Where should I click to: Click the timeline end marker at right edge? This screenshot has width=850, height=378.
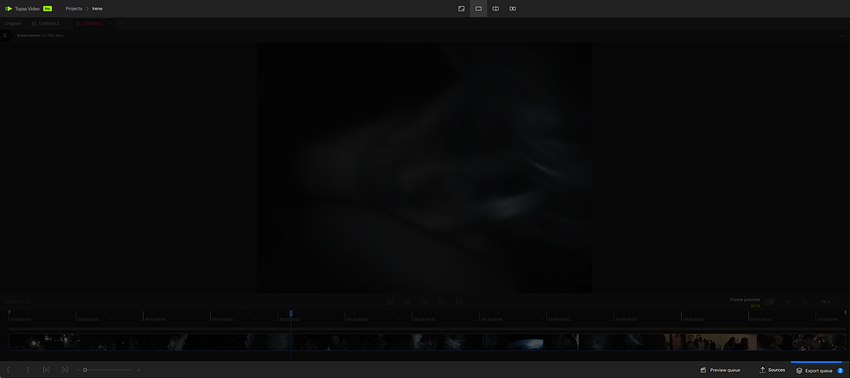pos(845,312)
